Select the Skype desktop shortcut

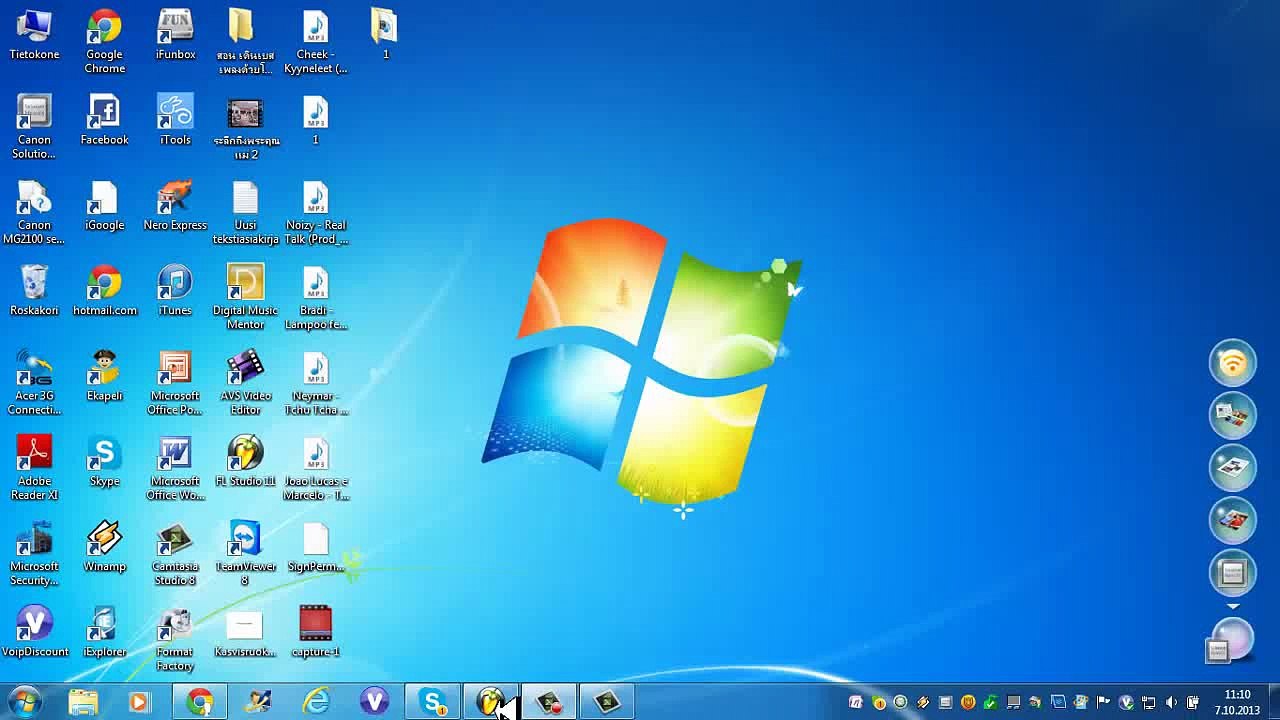(x=104, y=461)
